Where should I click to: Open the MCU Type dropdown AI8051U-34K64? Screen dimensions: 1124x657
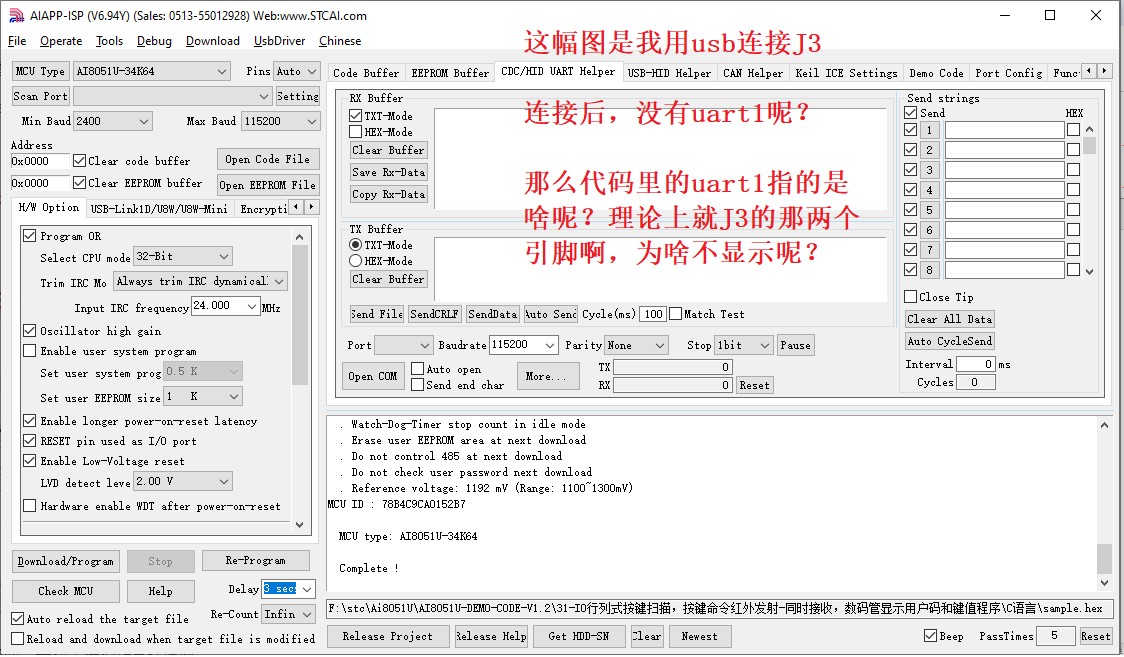click(151, 71)
